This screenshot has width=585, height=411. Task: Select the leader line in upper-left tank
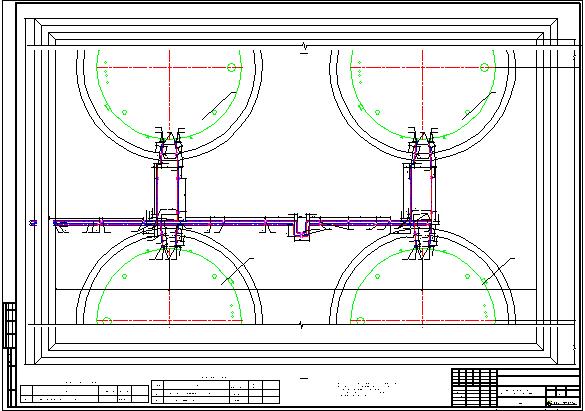point(219,106)
